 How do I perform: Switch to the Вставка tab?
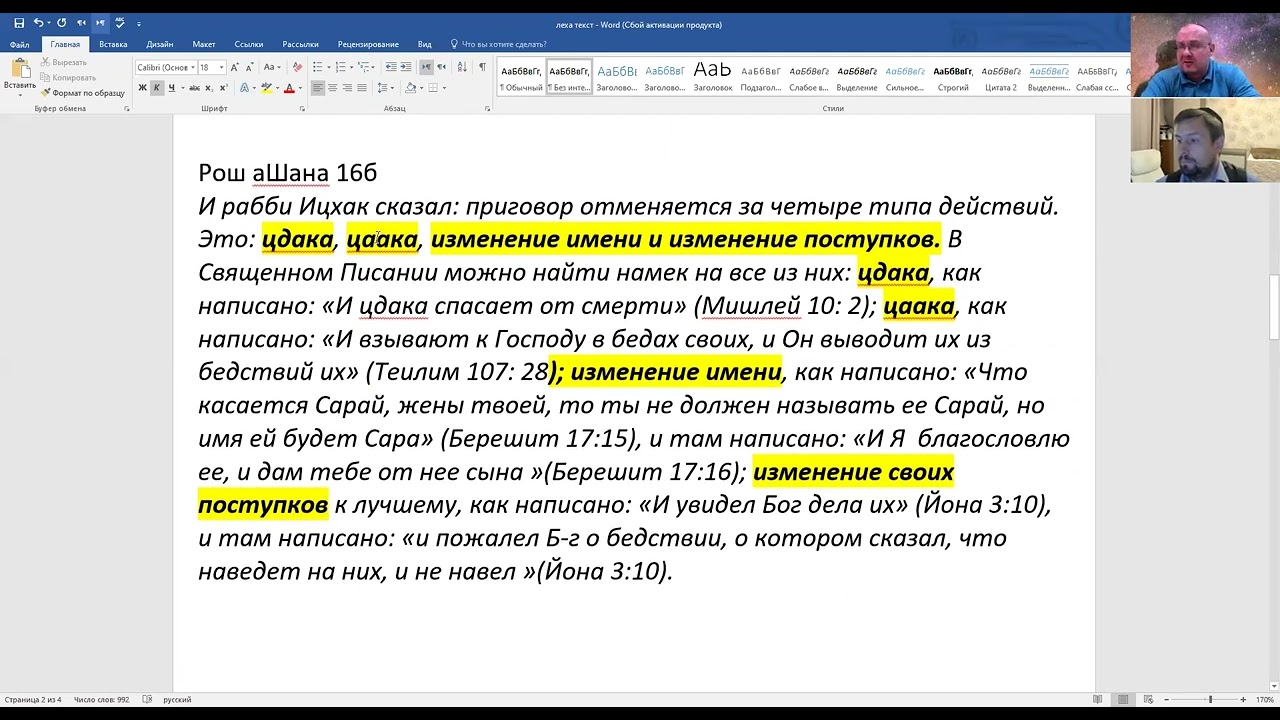pos(113,44)
